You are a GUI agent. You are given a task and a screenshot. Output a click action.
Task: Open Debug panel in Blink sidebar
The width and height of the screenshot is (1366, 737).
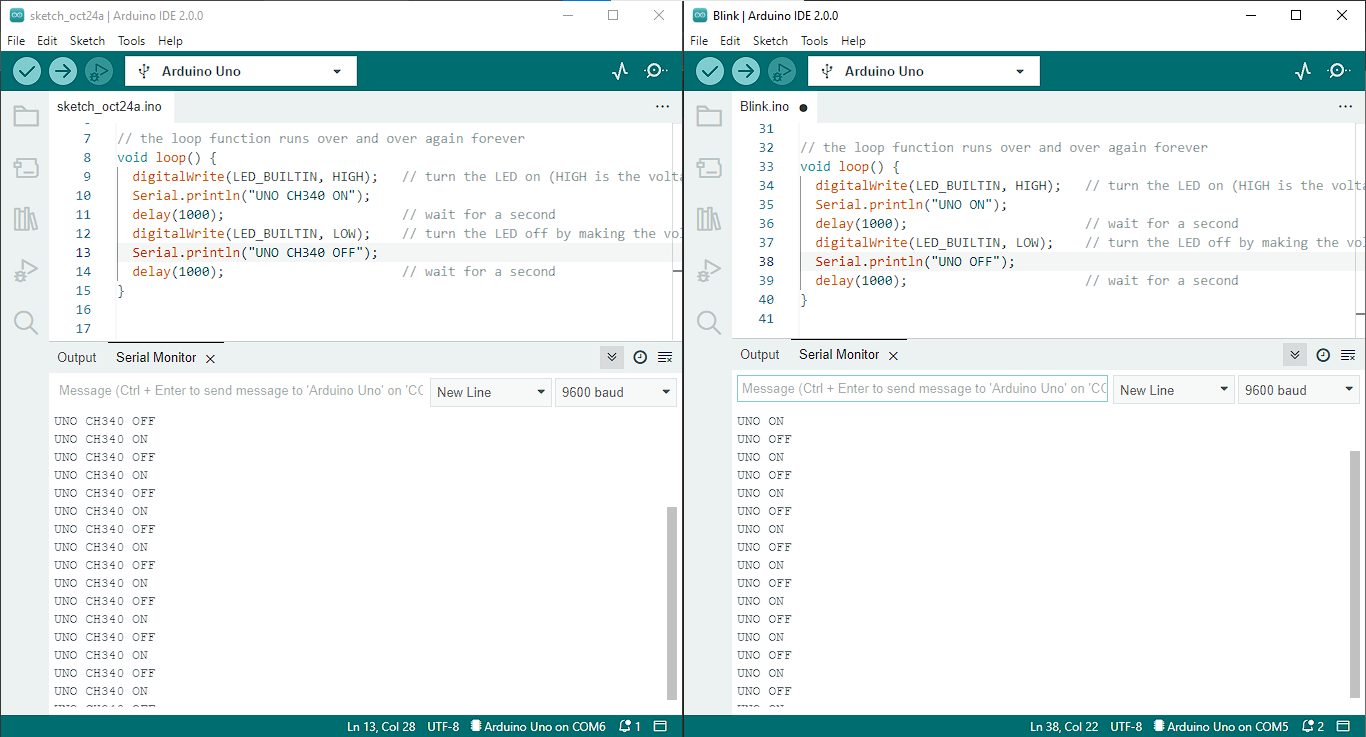click(x=709, y=271)
